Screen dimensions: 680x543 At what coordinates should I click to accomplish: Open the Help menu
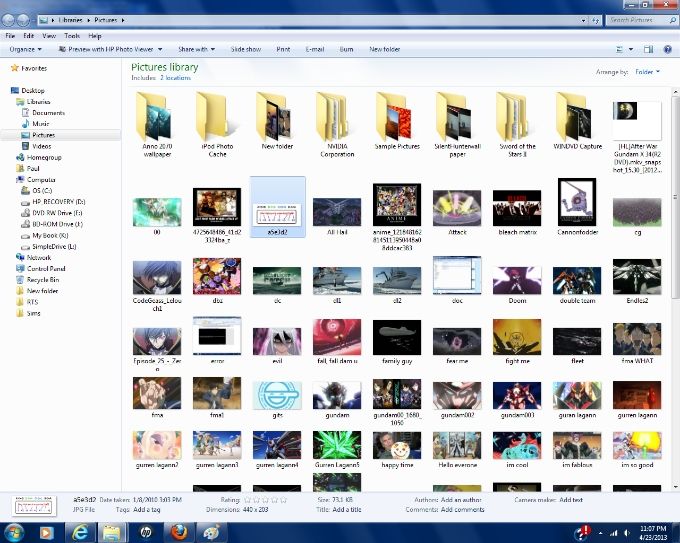95,36
